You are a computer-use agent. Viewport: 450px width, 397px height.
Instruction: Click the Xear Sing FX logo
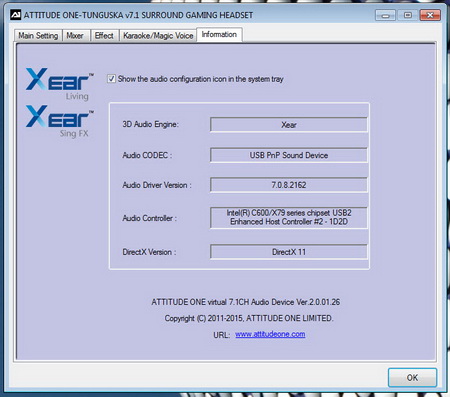point(60,121)
